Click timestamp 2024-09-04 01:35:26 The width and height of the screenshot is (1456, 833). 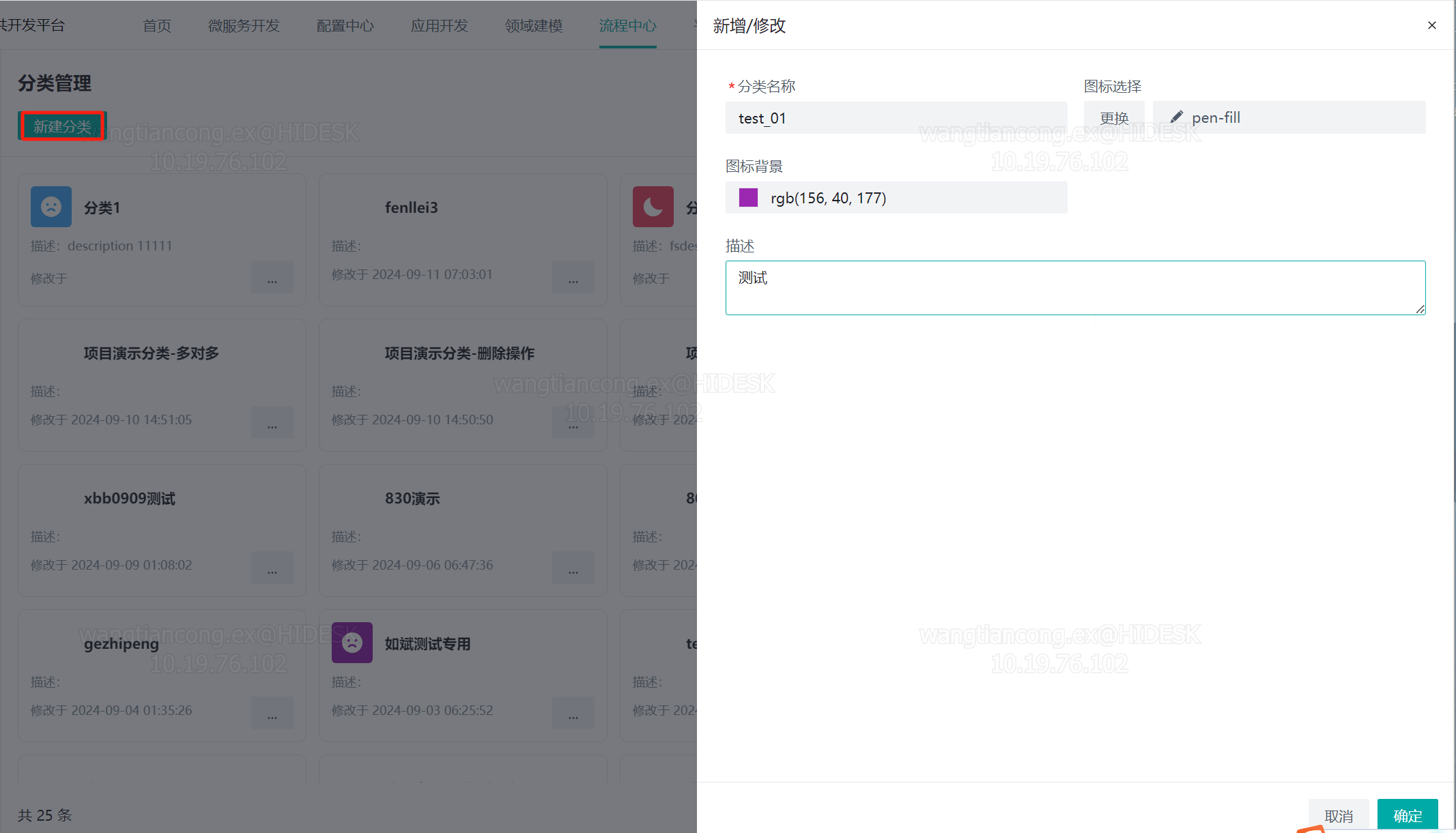click(131, 710)
